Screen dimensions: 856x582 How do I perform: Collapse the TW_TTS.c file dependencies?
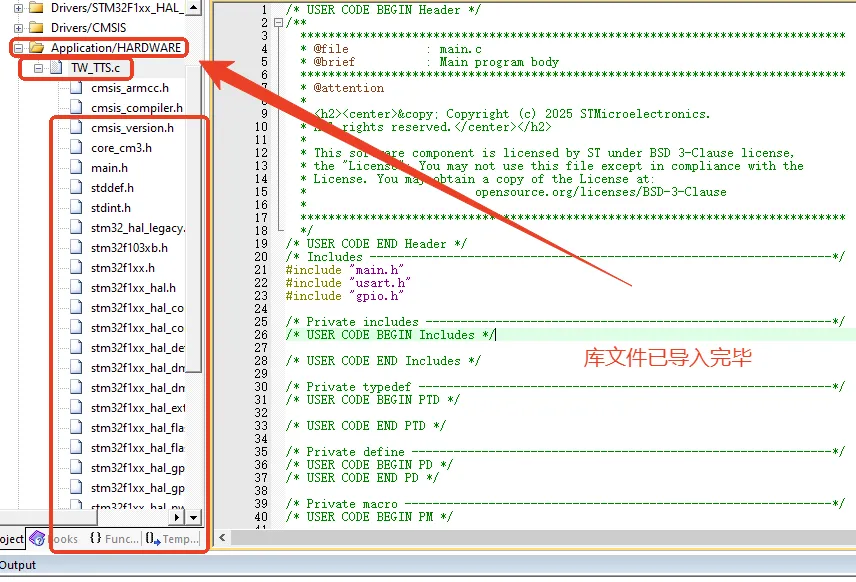coord(38,68)
